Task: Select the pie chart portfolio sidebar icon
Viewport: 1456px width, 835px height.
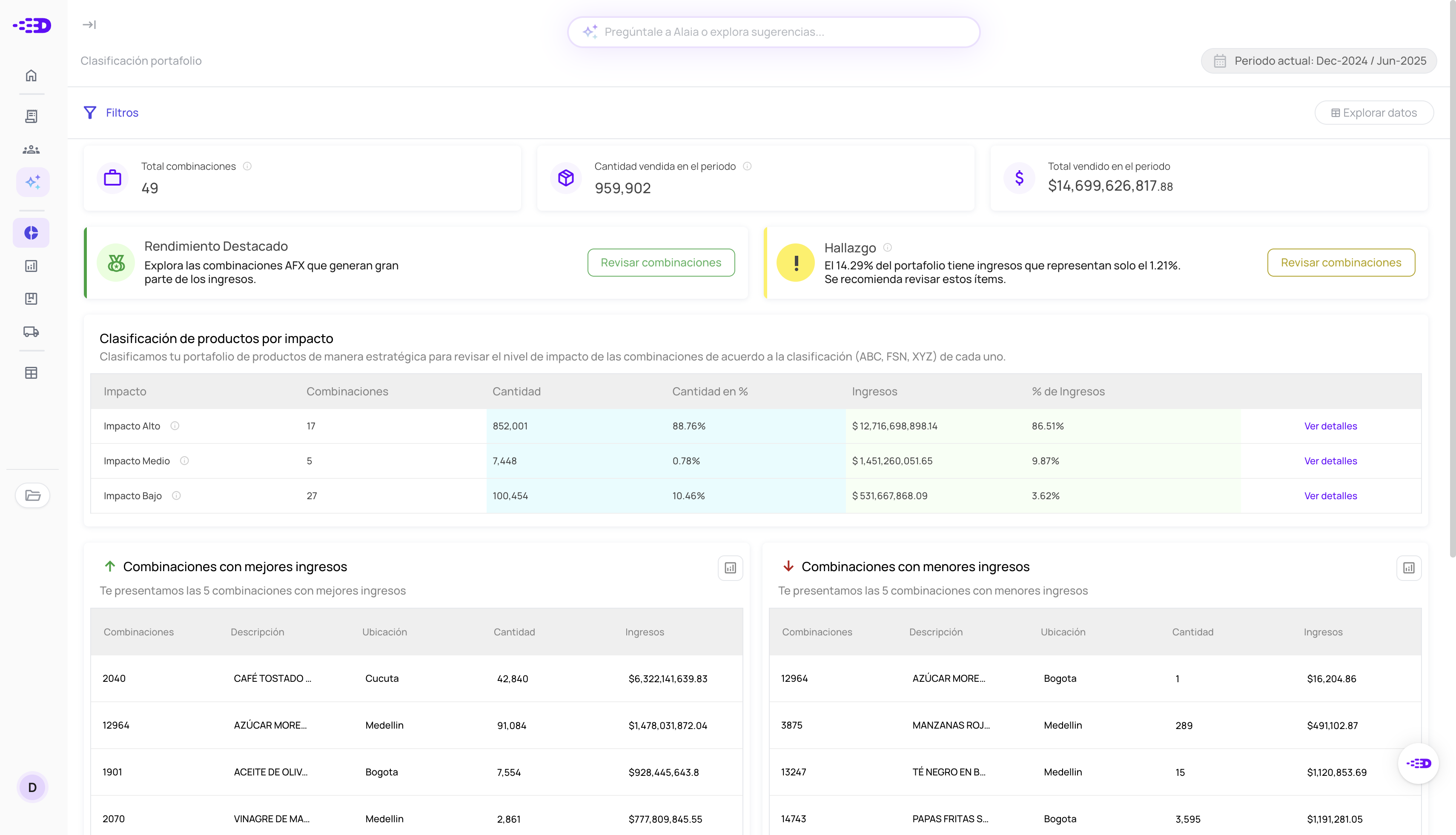Action: coord(31,233)
